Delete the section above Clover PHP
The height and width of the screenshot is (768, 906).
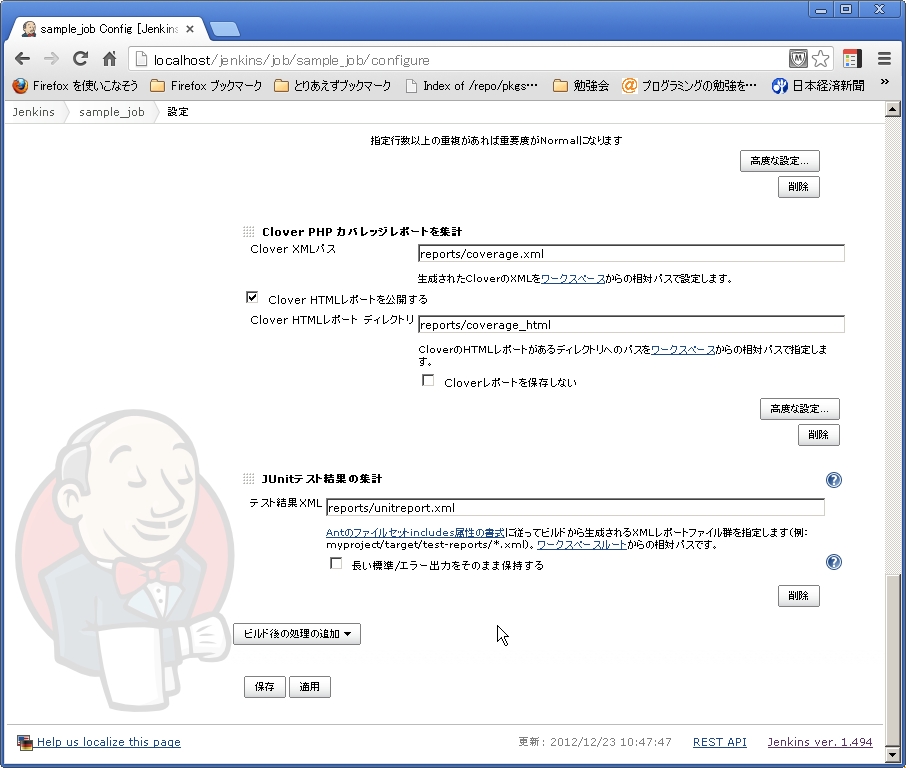pyautogui.click(x=799, y=187)
